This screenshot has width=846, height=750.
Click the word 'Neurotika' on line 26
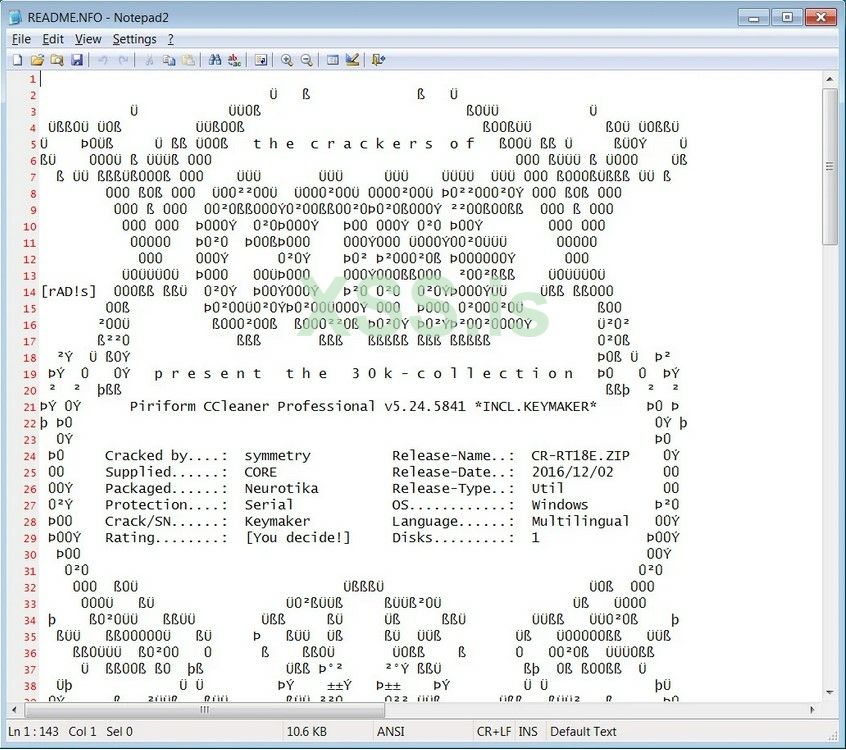click(281, 488)
